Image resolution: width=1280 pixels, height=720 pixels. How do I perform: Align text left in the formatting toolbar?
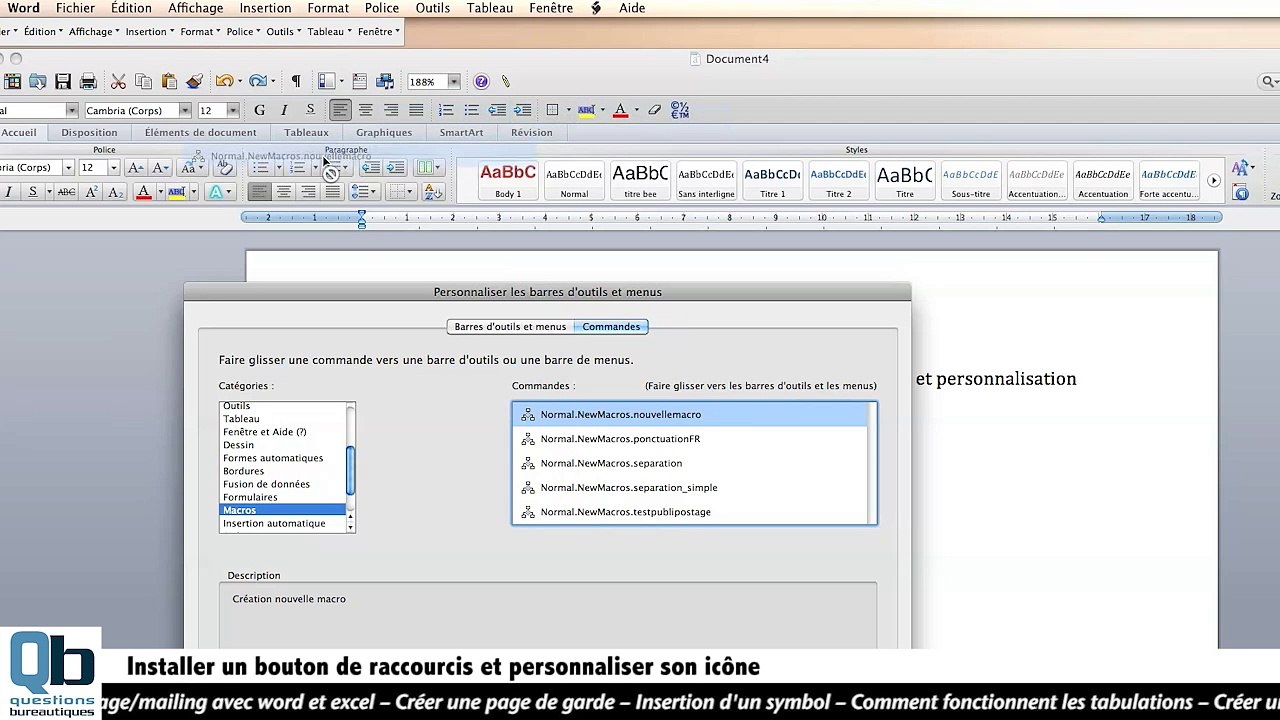point(340,110)
